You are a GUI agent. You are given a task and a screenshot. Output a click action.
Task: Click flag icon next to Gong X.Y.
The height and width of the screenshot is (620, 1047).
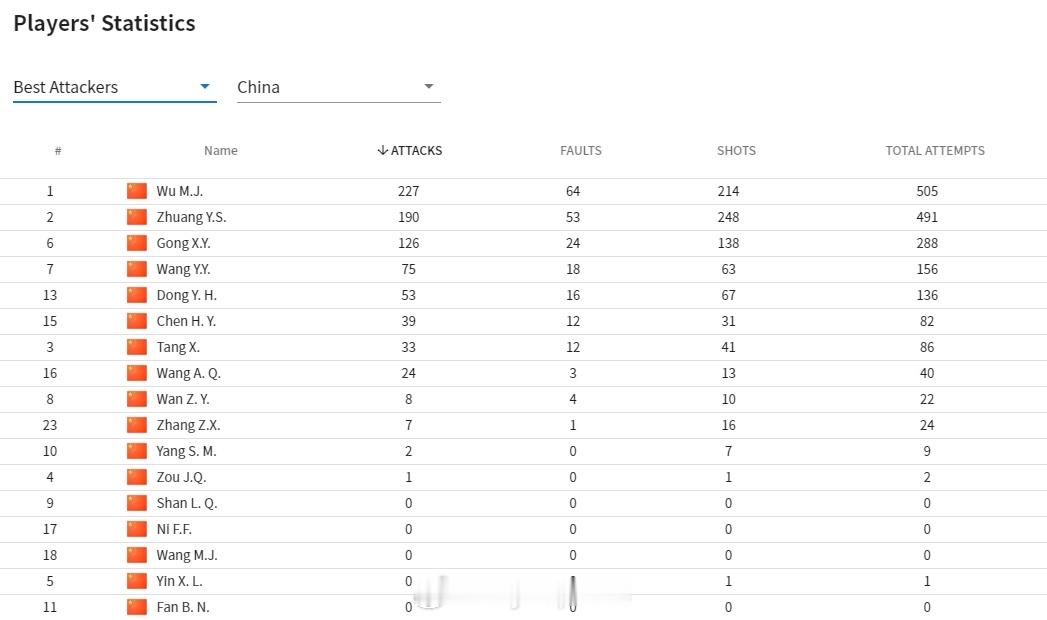click(137, 243)
